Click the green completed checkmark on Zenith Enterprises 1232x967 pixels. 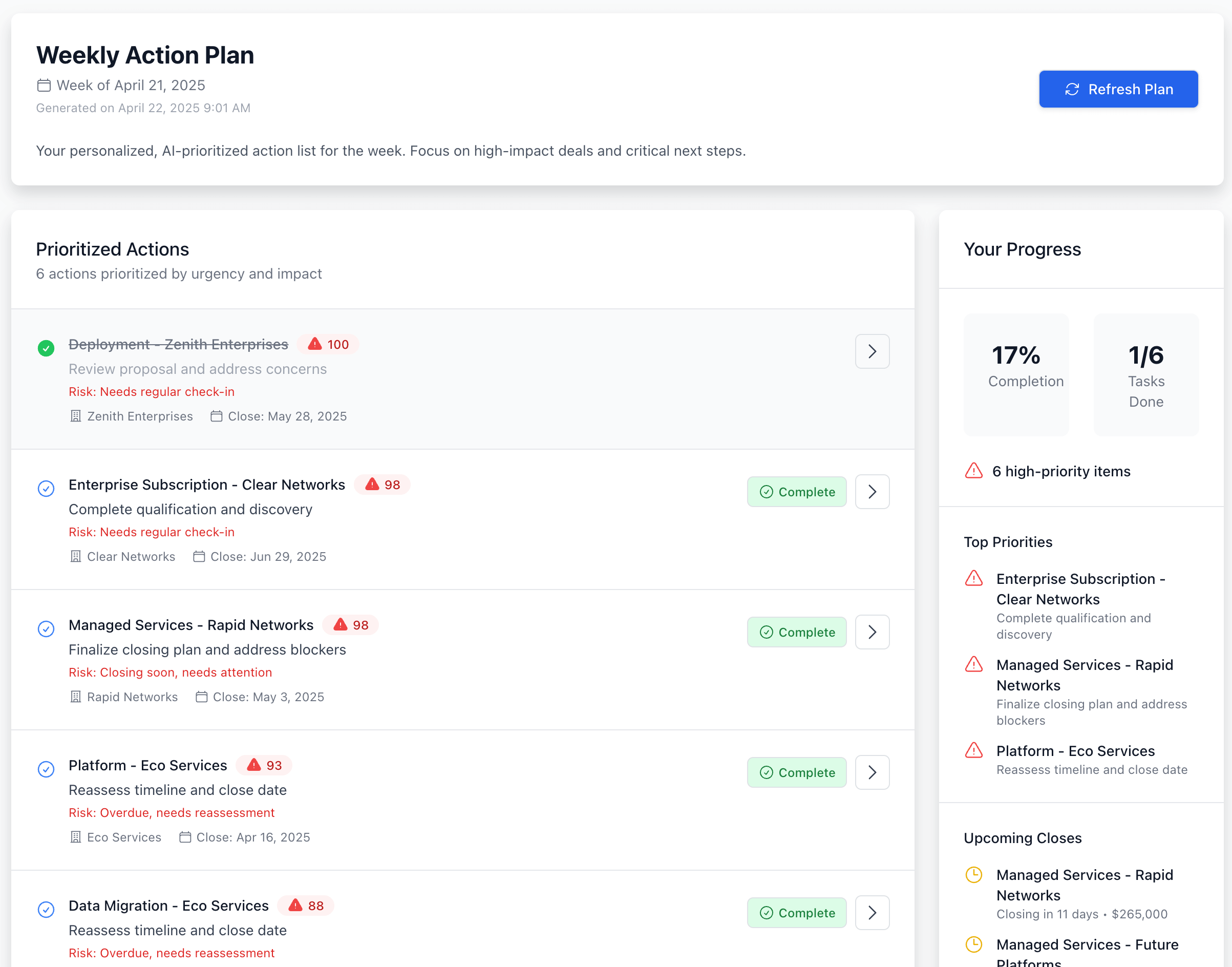point(46,348)
